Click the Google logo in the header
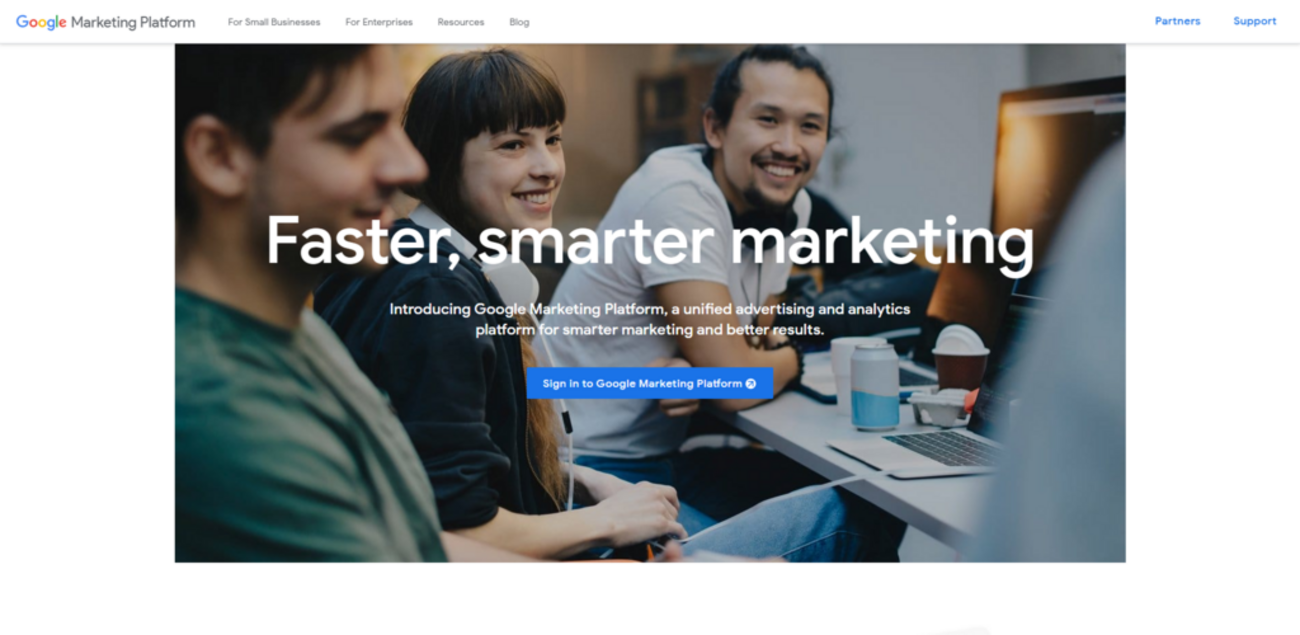The height and width of the screenshot is (635, 1300). pyautogui.click(x=41, y=22)
